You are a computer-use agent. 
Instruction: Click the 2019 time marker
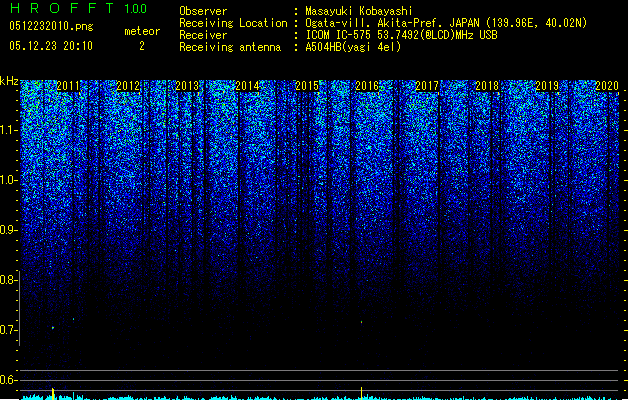(x=547, y=86)
